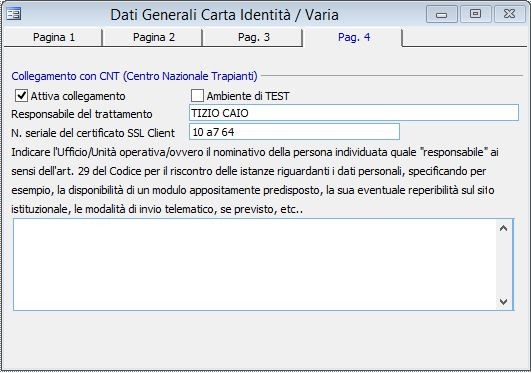
Task: Click the text area scroll up arrow
Action: tap(504, 228)
